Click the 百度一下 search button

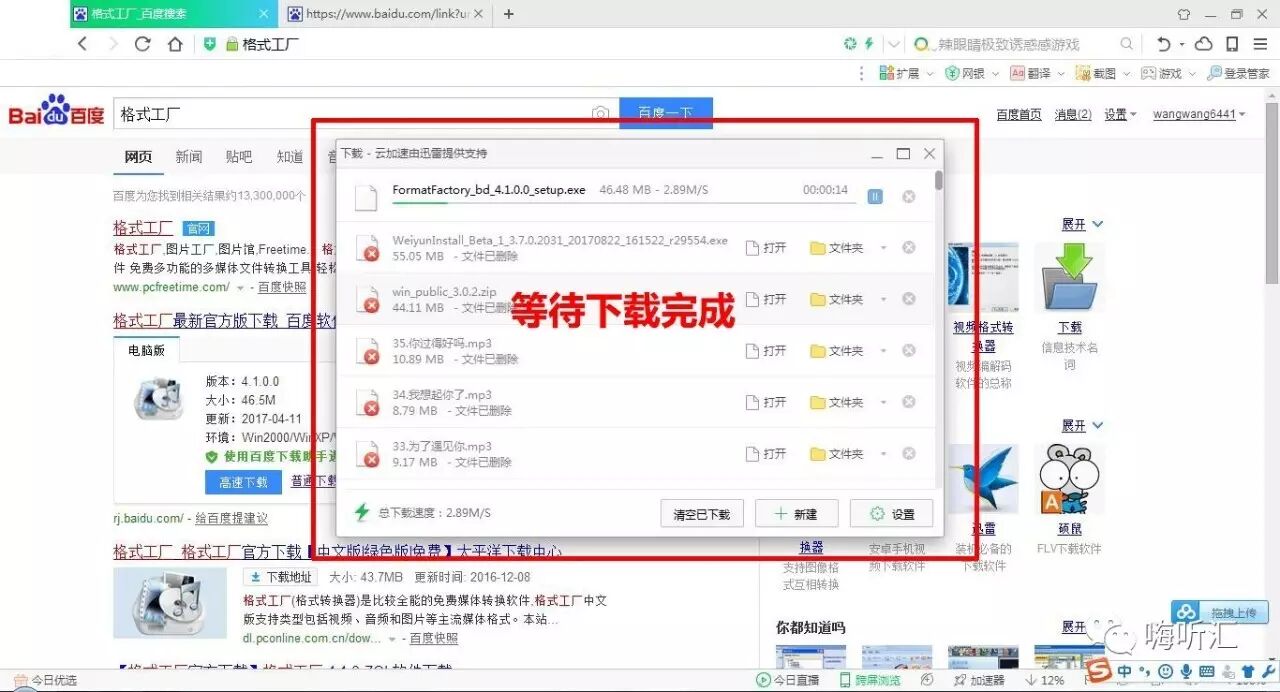click(x=666, y=113)
